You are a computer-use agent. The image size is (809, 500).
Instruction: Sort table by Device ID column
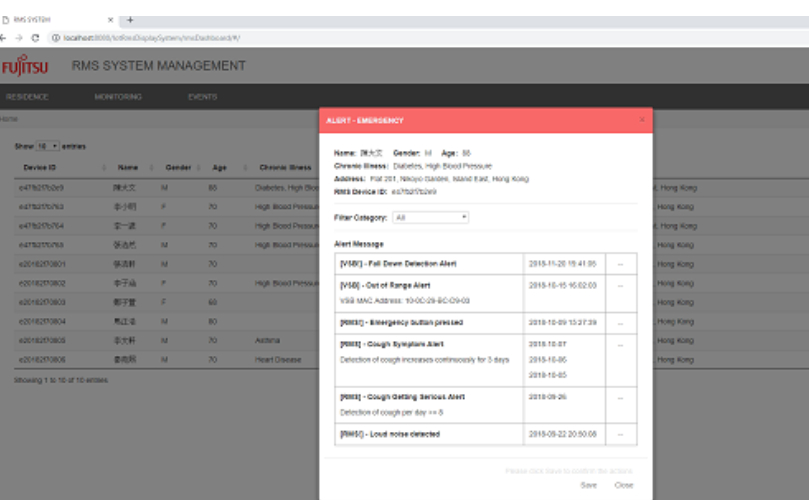pos(40,168)
